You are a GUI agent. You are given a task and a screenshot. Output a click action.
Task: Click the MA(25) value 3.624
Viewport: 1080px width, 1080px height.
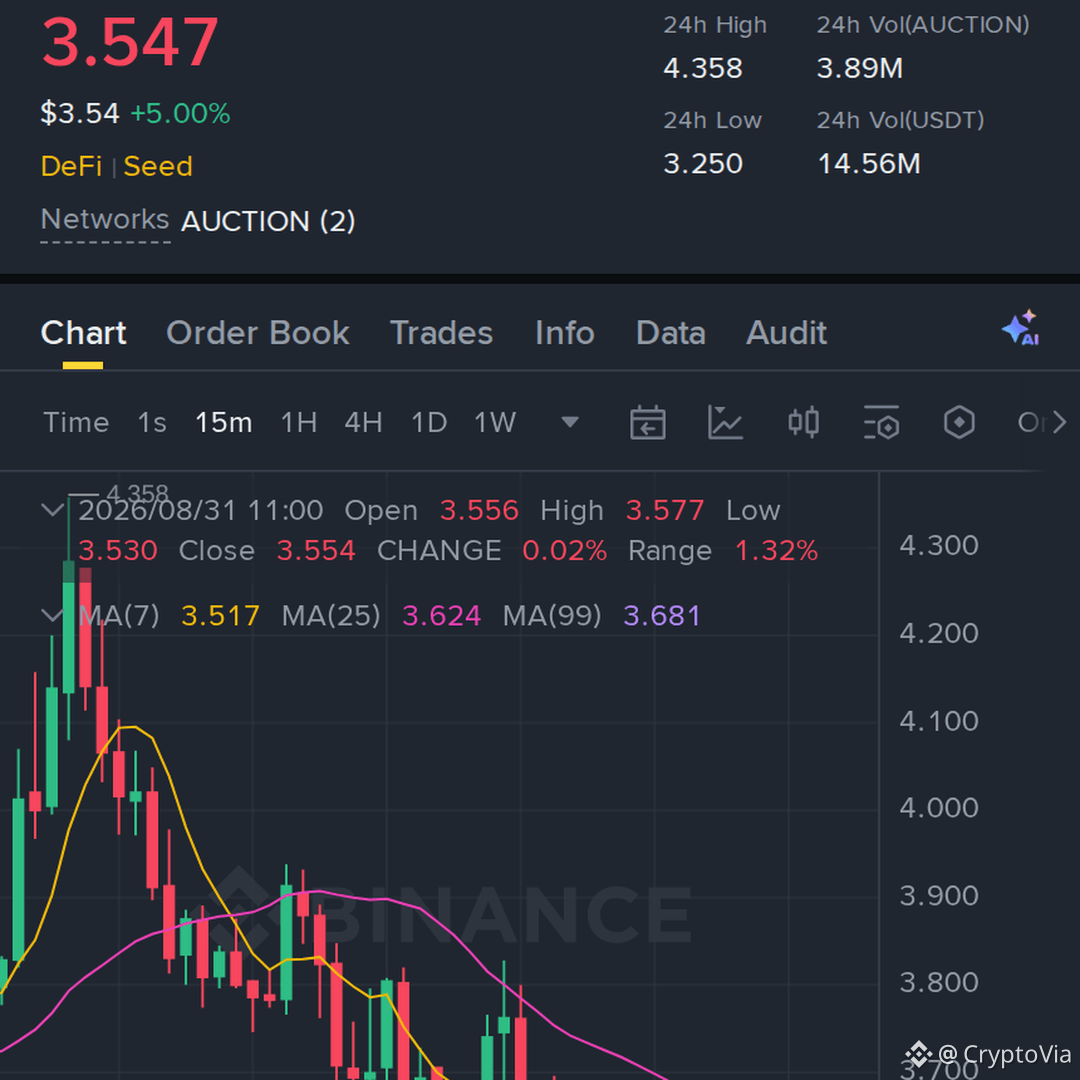(x=442, y=616)
